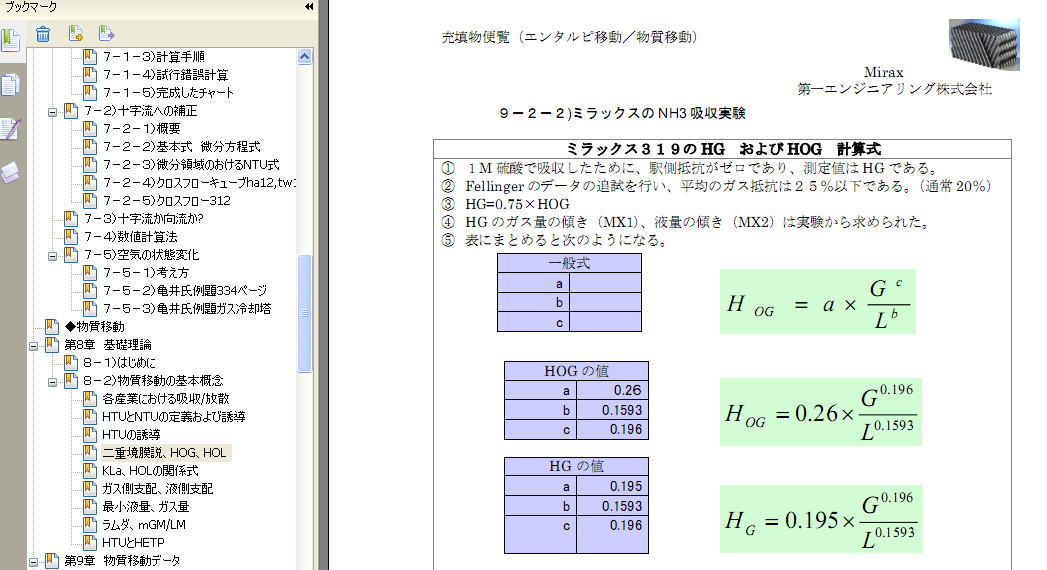Open bookmark 7-2-5)クロスフロー312
The image size is (1047, 570).
166,201
